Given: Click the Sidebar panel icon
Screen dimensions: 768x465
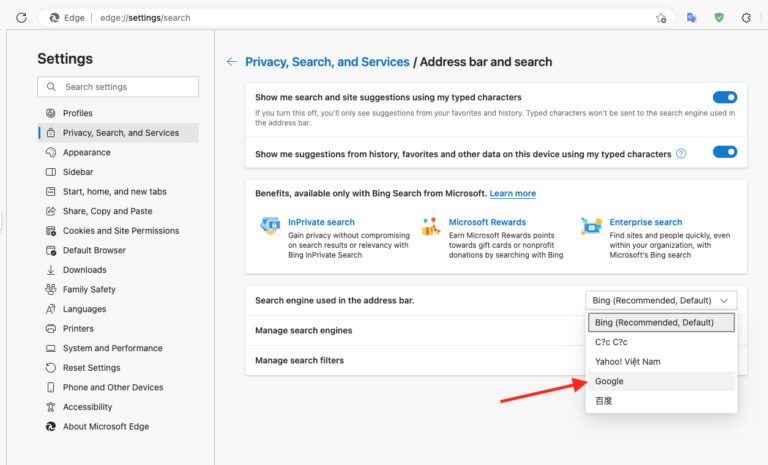Looking at the screenshot, I should click(50, 172).
